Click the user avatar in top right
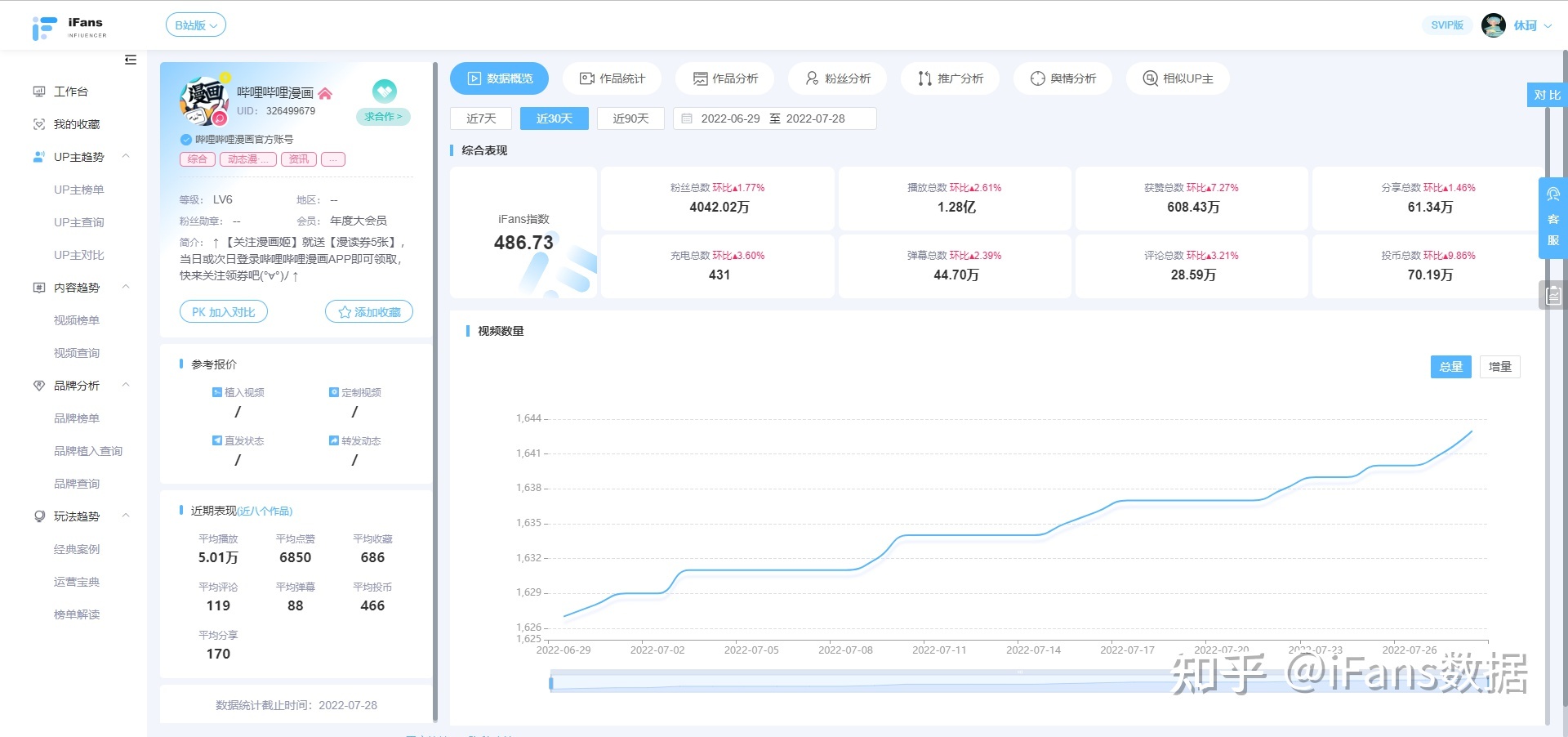The width and height of the screenshot is (1568, 737). [1494, 25]
